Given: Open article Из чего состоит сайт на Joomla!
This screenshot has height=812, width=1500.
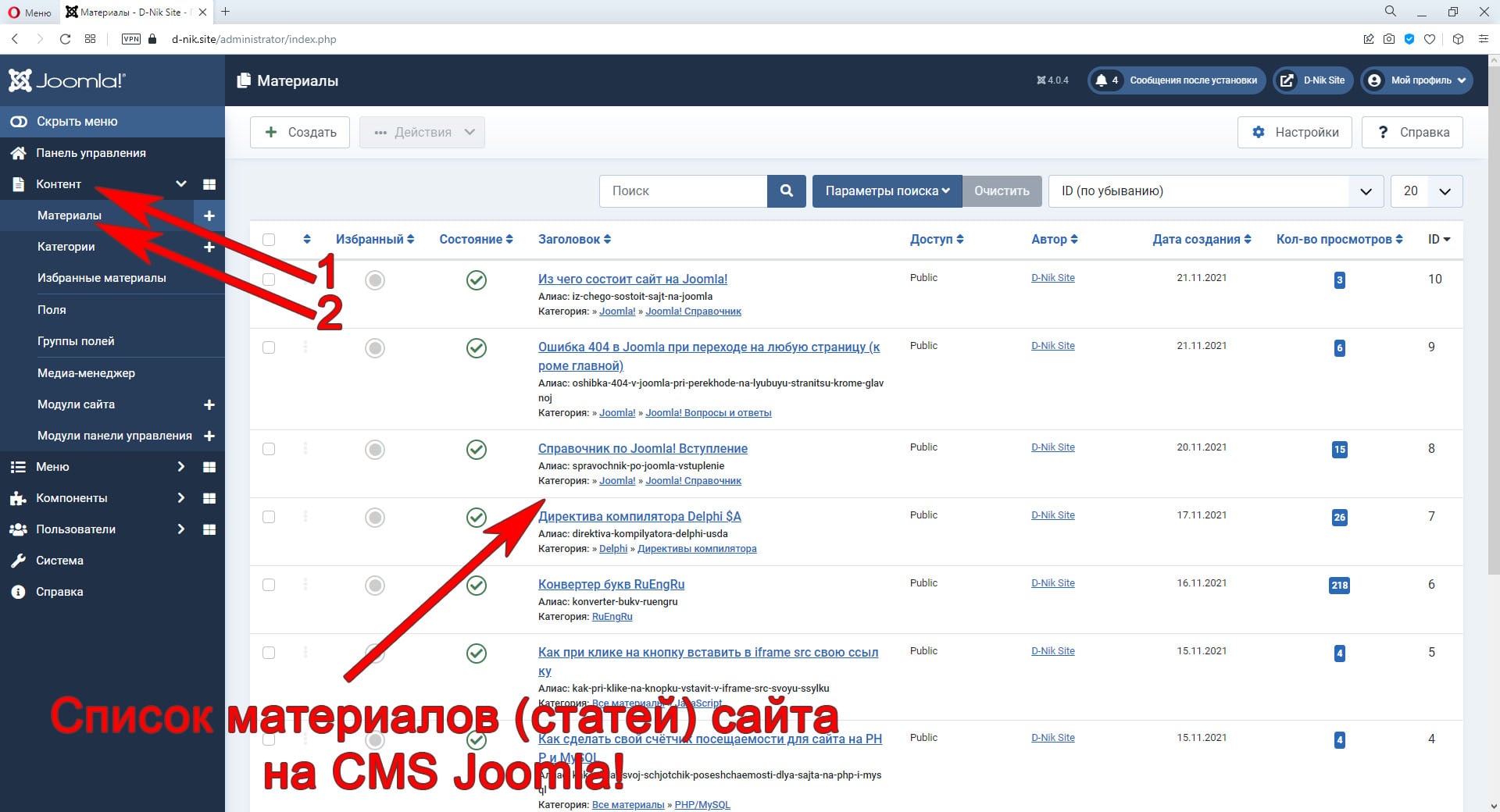Looking at the screenshot, I should coord(632,279).
